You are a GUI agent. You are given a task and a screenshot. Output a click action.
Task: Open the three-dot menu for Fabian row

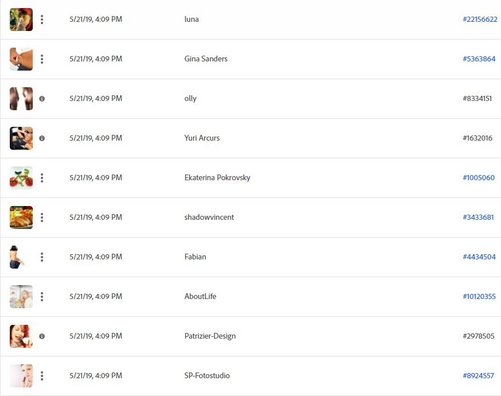tap(42, 257)
